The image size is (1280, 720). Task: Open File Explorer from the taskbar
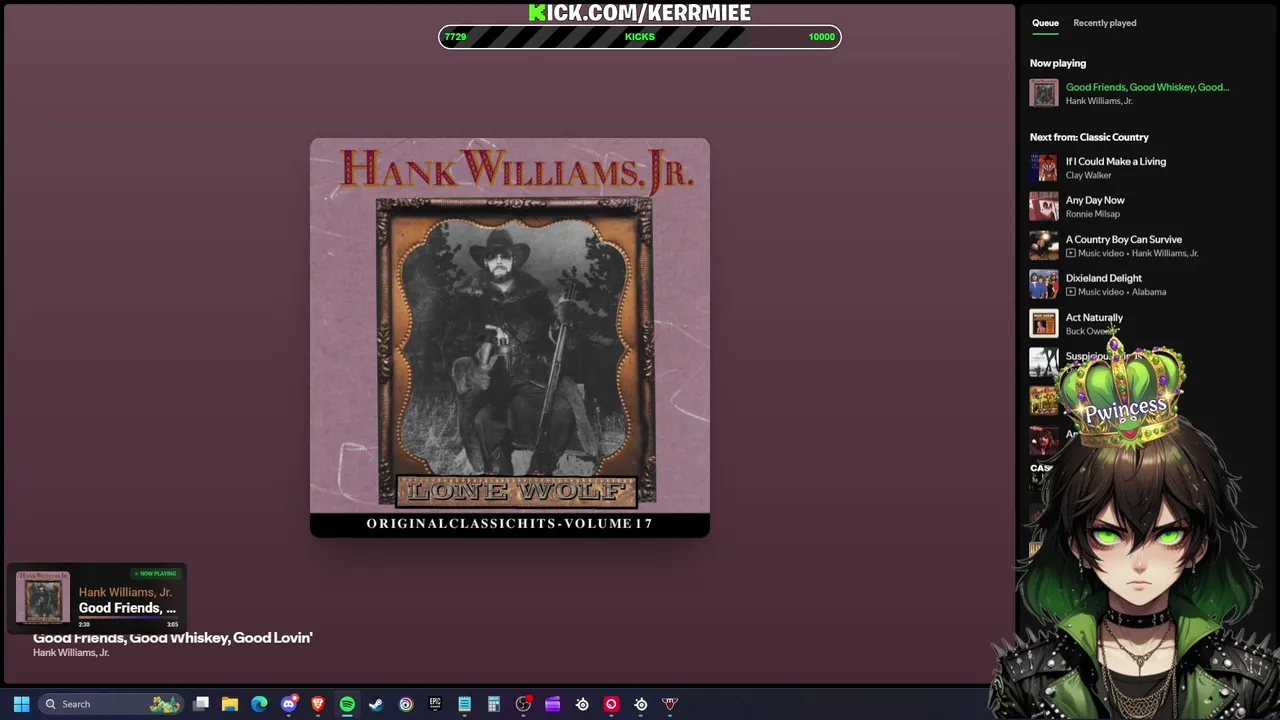(230, 704)
